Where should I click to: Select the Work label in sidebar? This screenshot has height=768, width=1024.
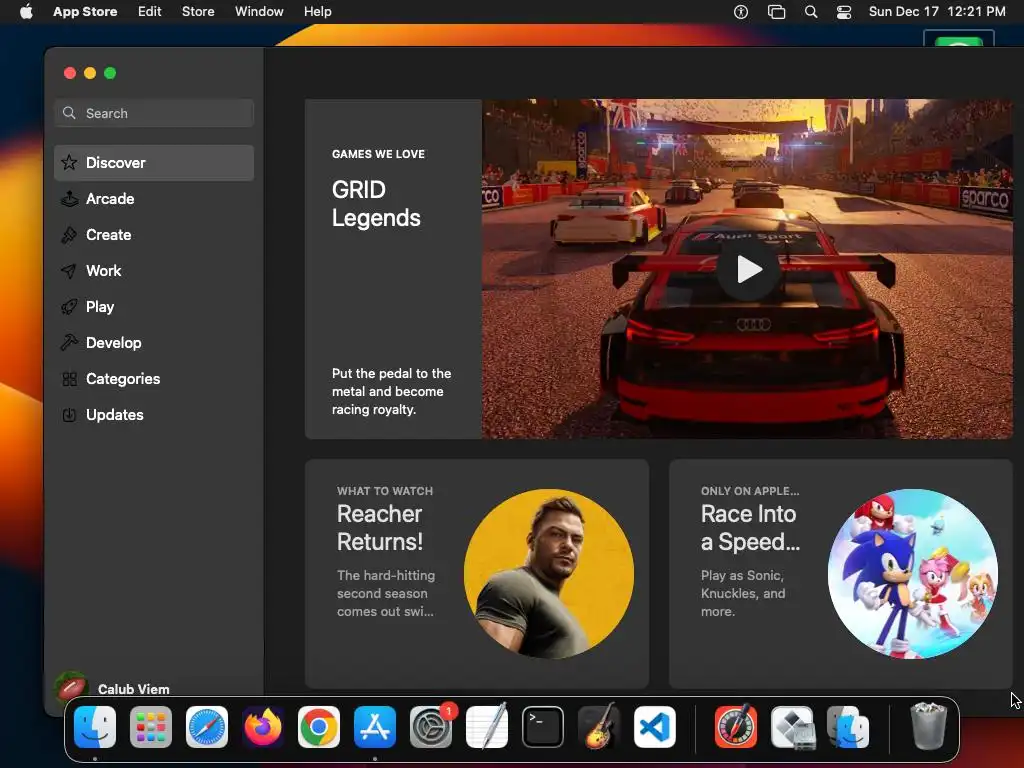pyautogui.click(x=103, y=270)
